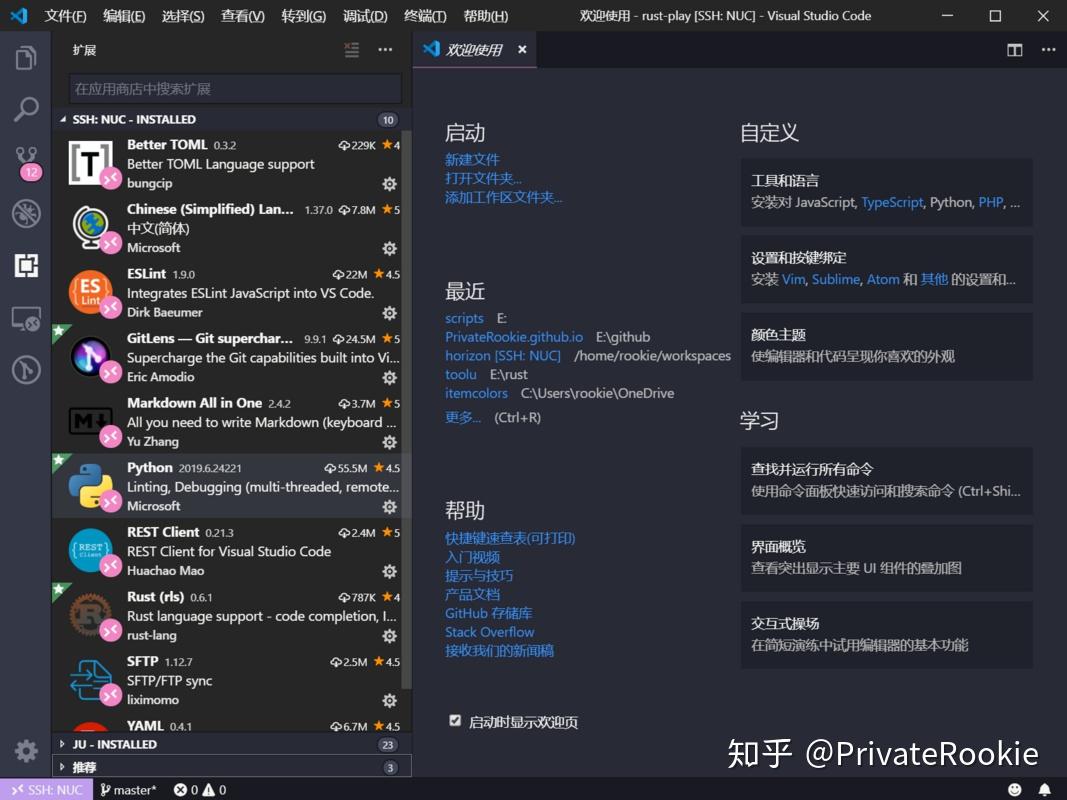Open the 查看(V) menu
The image size is (1067, 800).
[x=242, y=16]
